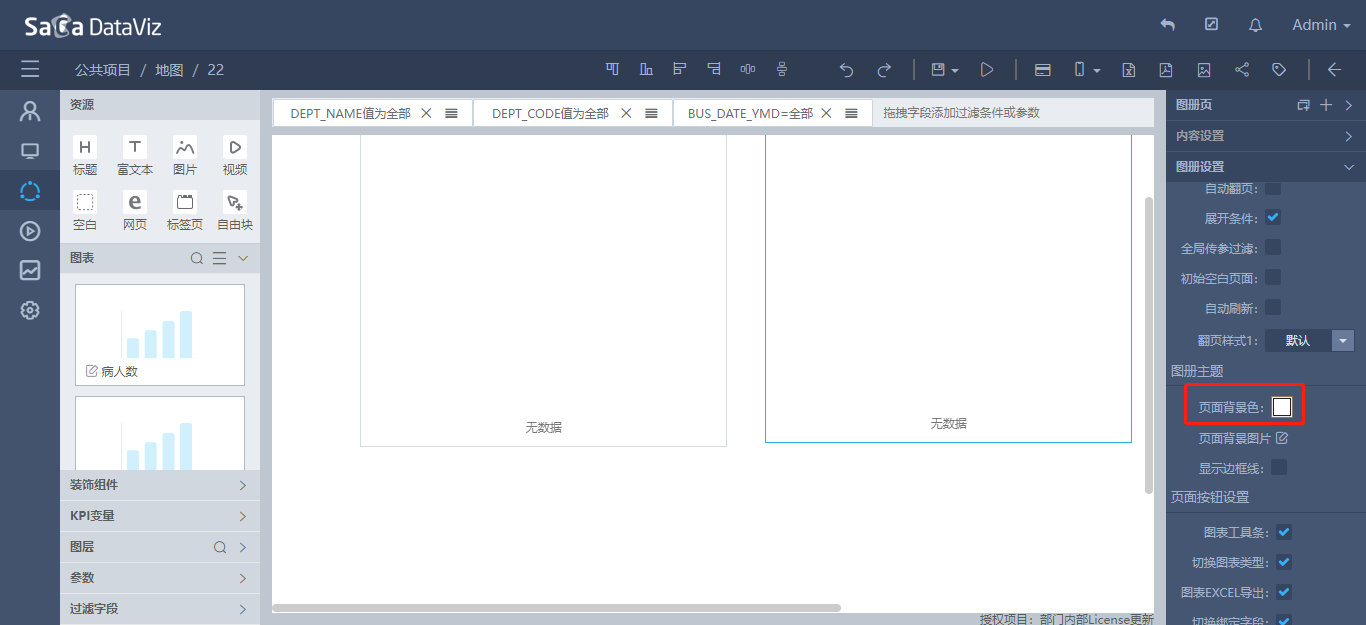This screenshot has width=1366, height=625.
Task: Click the tag icon in toolbar
Action: (1279, 70)
